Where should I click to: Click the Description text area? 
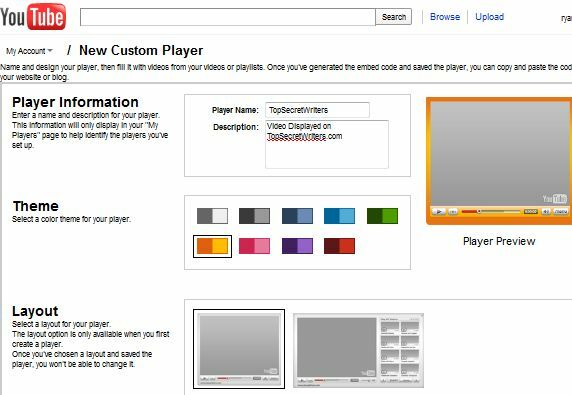(x=327, y=144)
